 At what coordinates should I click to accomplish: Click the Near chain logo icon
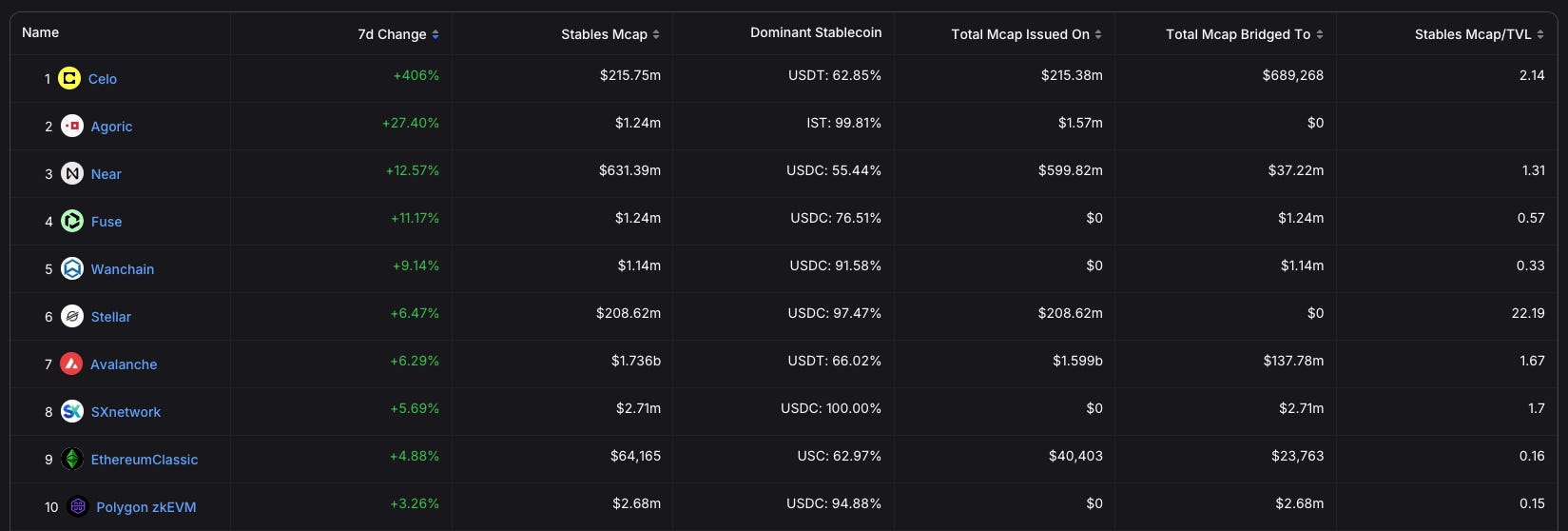[x=72, y=173]
